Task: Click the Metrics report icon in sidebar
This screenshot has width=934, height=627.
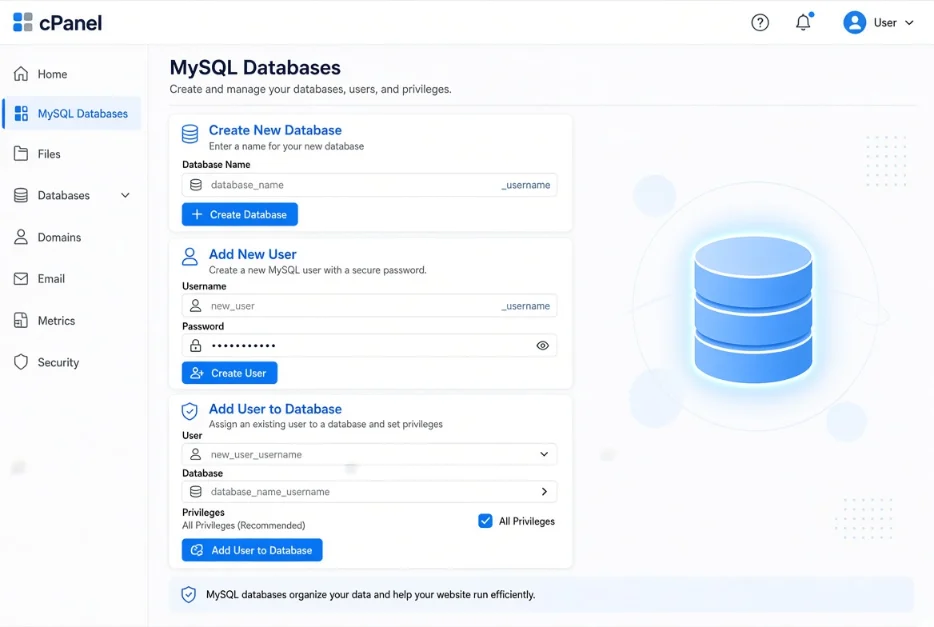Action: click(21, 320)
